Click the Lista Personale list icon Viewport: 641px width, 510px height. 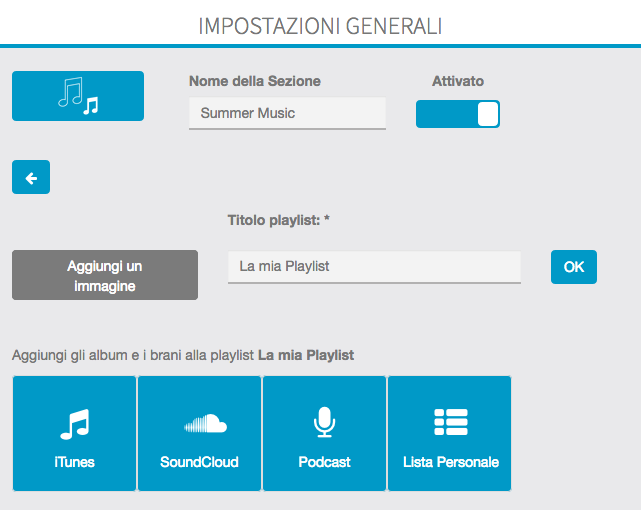tap(450, 424)
